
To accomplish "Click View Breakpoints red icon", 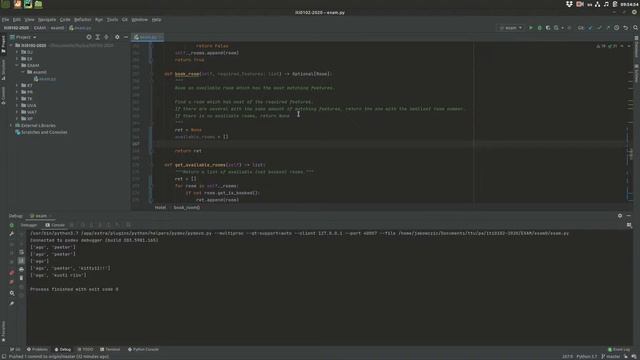I will [11, 272].
